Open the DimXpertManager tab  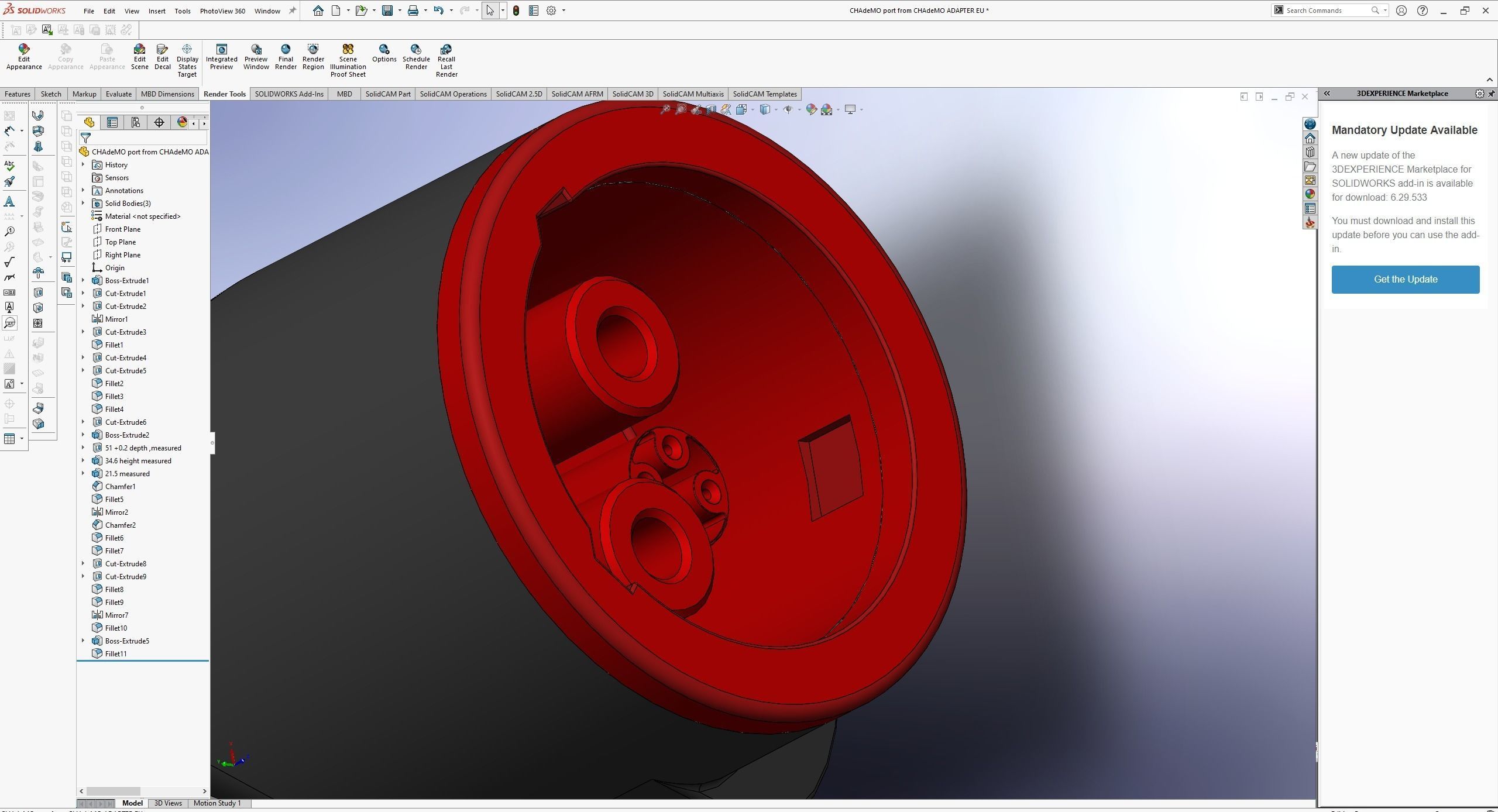159,122
